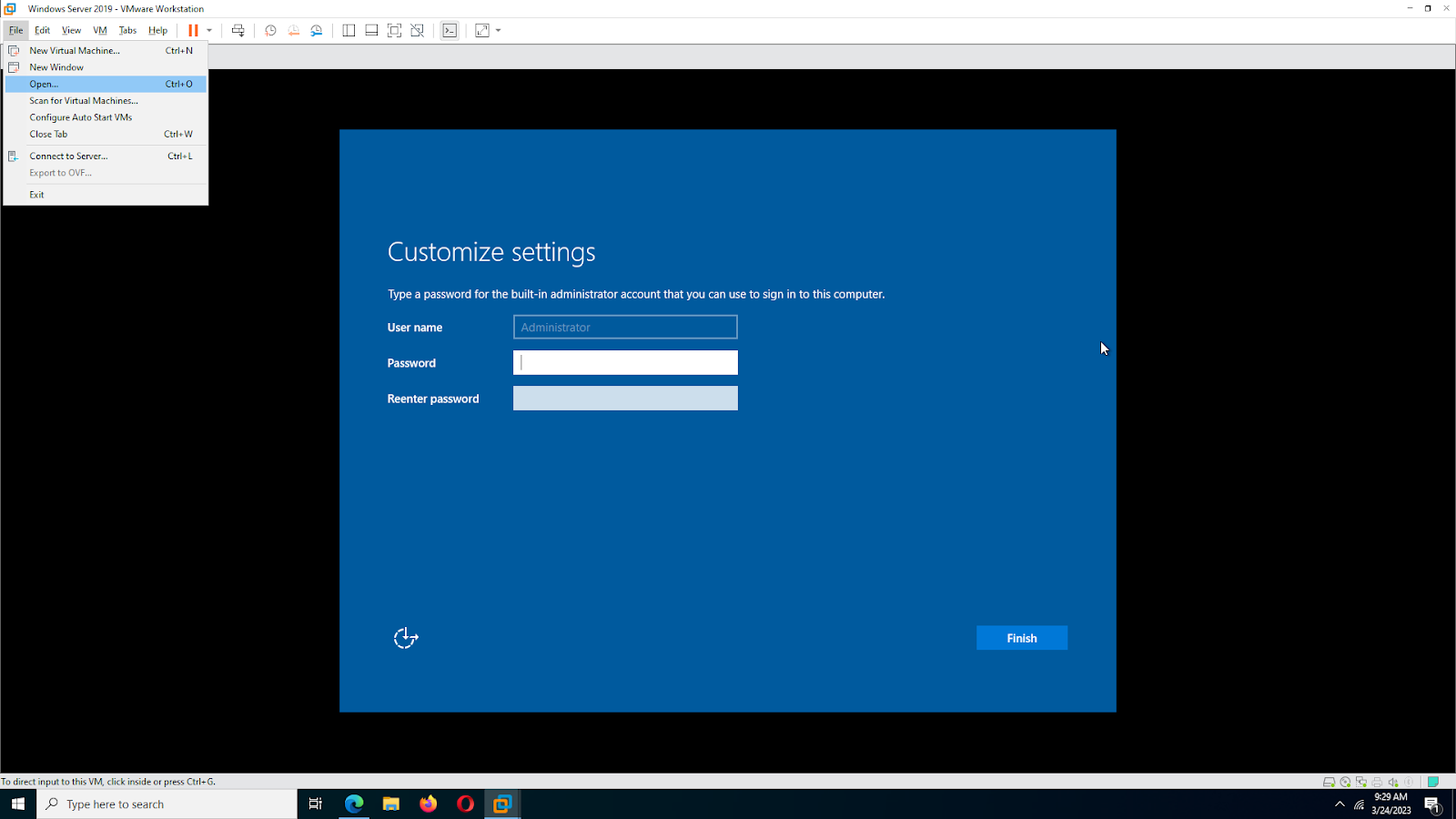
Task: Click the teal message log note icon
Action: [1433, 782]
